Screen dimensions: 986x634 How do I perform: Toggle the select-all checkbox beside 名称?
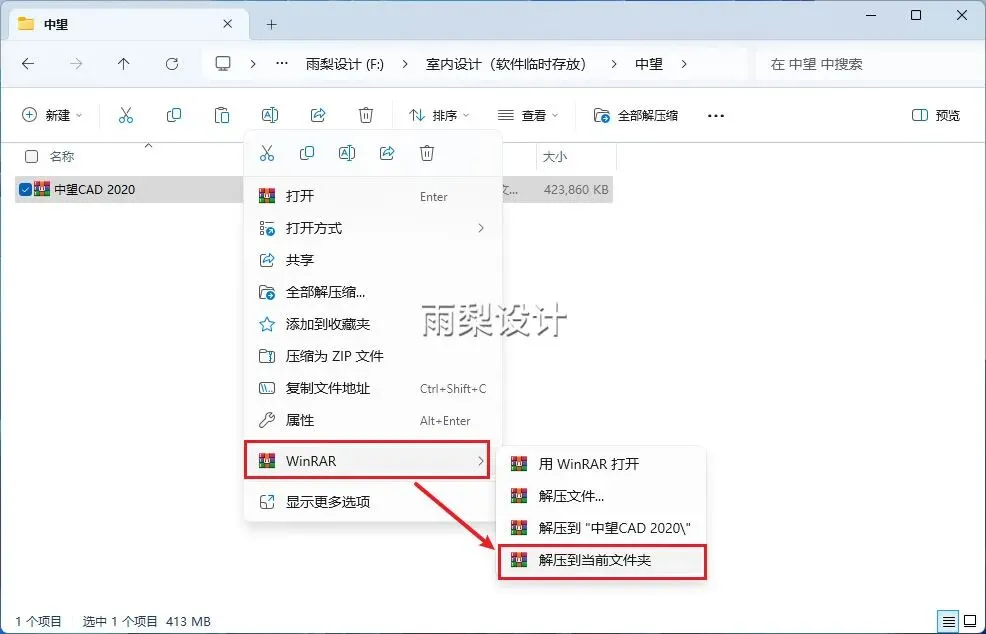coord(31,157)
